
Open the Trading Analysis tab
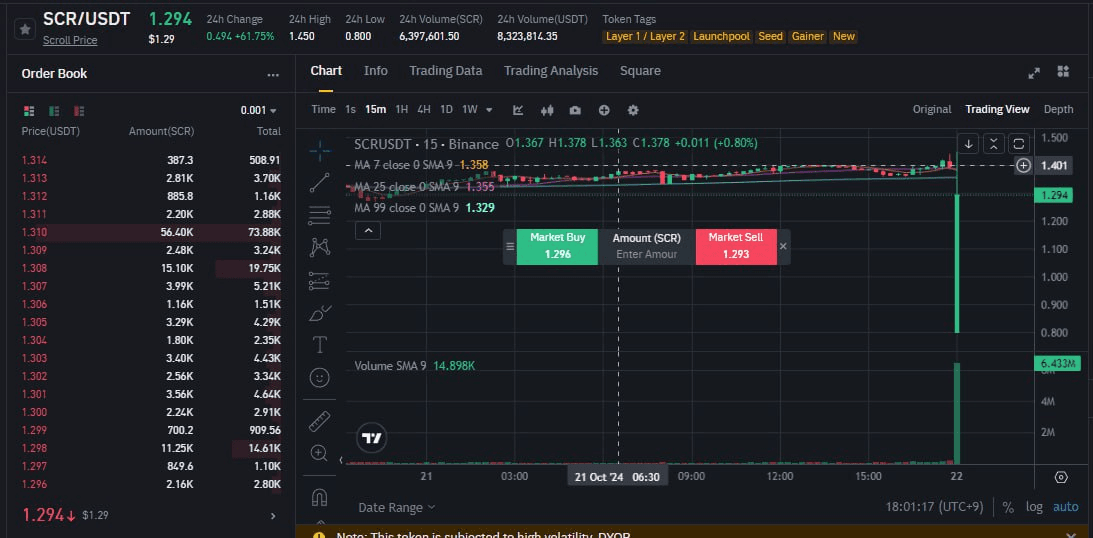tap(551, 70)
